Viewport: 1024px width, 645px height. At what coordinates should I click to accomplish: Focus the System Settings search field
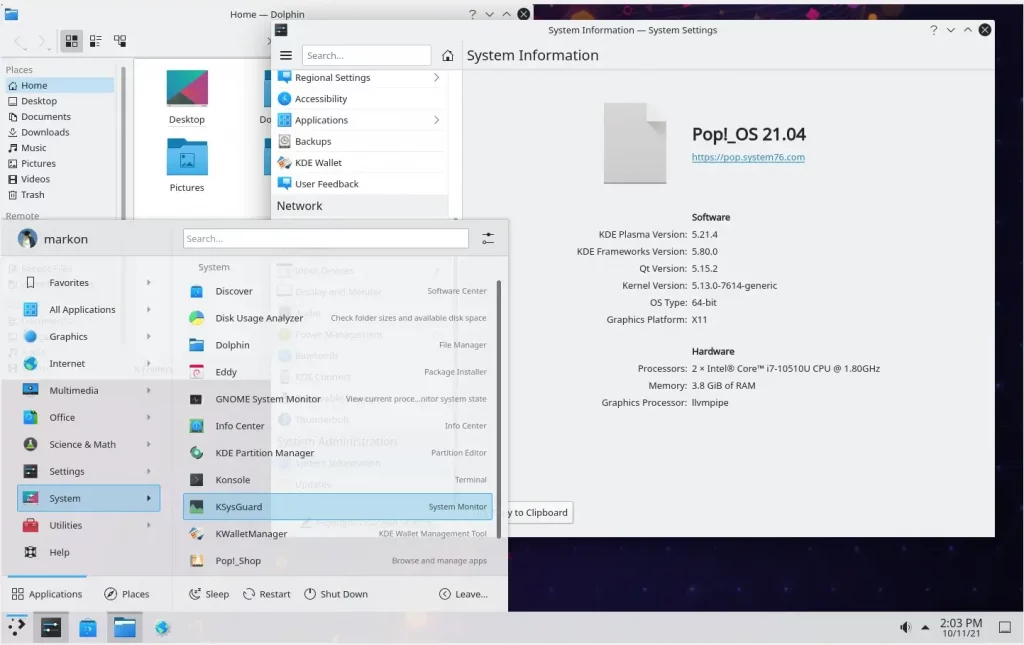tap(366, 55)
